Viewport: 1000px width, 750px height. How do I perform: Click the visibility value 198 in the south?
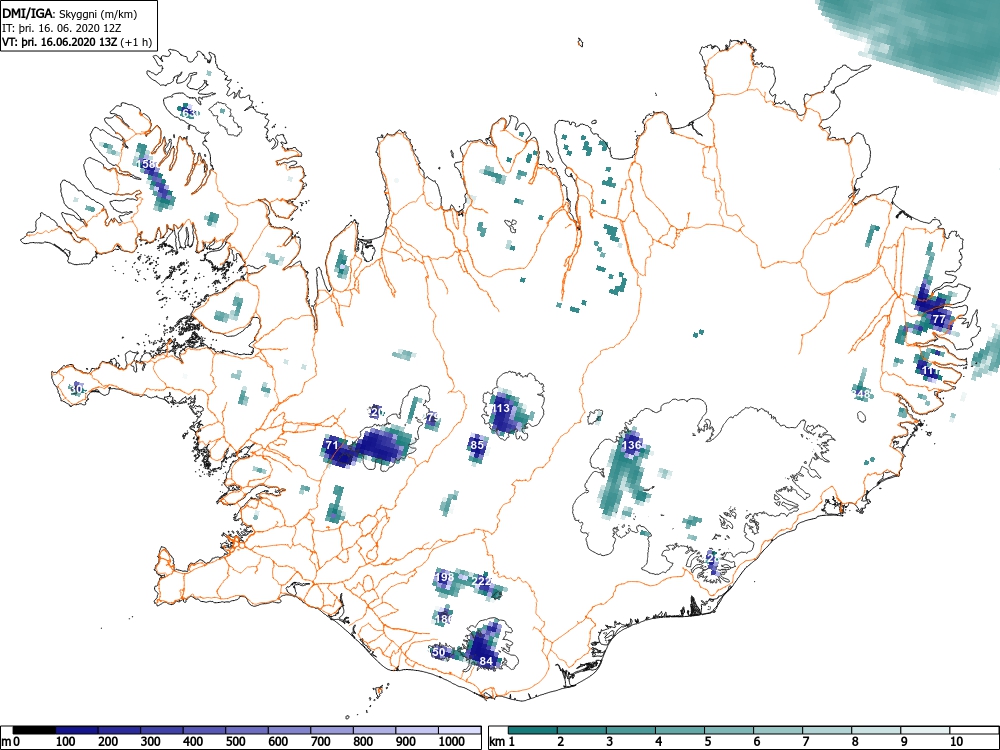(444, 577)
